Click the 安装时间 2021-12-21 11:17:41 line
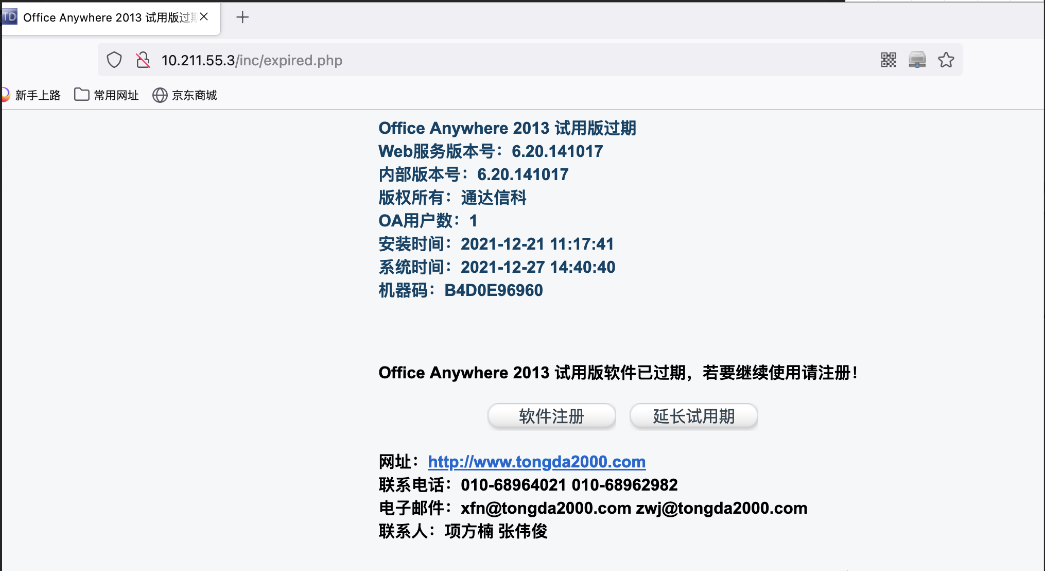This screenshot has height=571, width=1045. (496, 244)
